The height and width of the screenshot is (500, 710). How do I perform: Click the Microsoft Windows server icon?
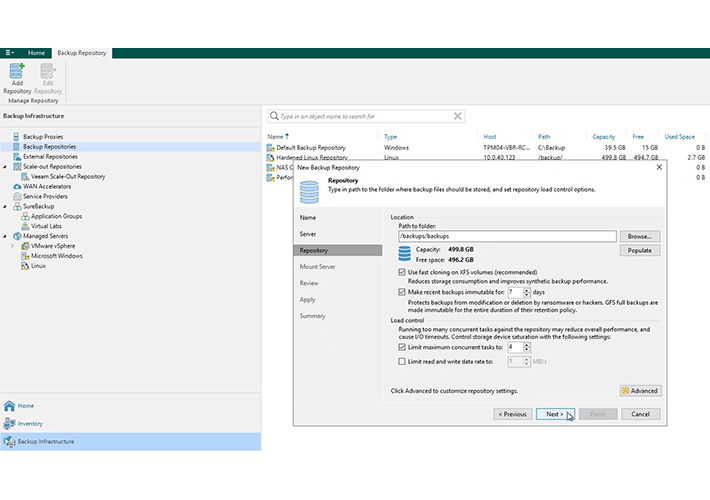click(x=25, y=256)
